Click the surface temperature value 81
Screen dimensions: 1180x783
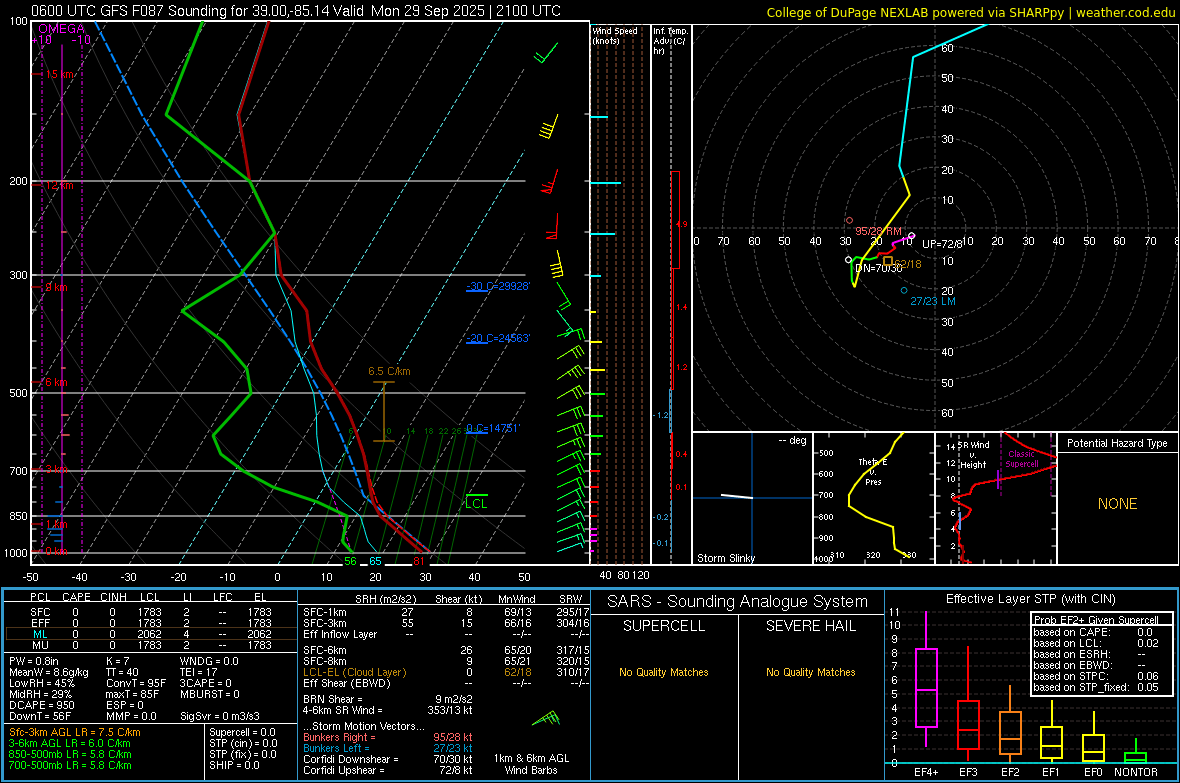click(x=418, y=561)
